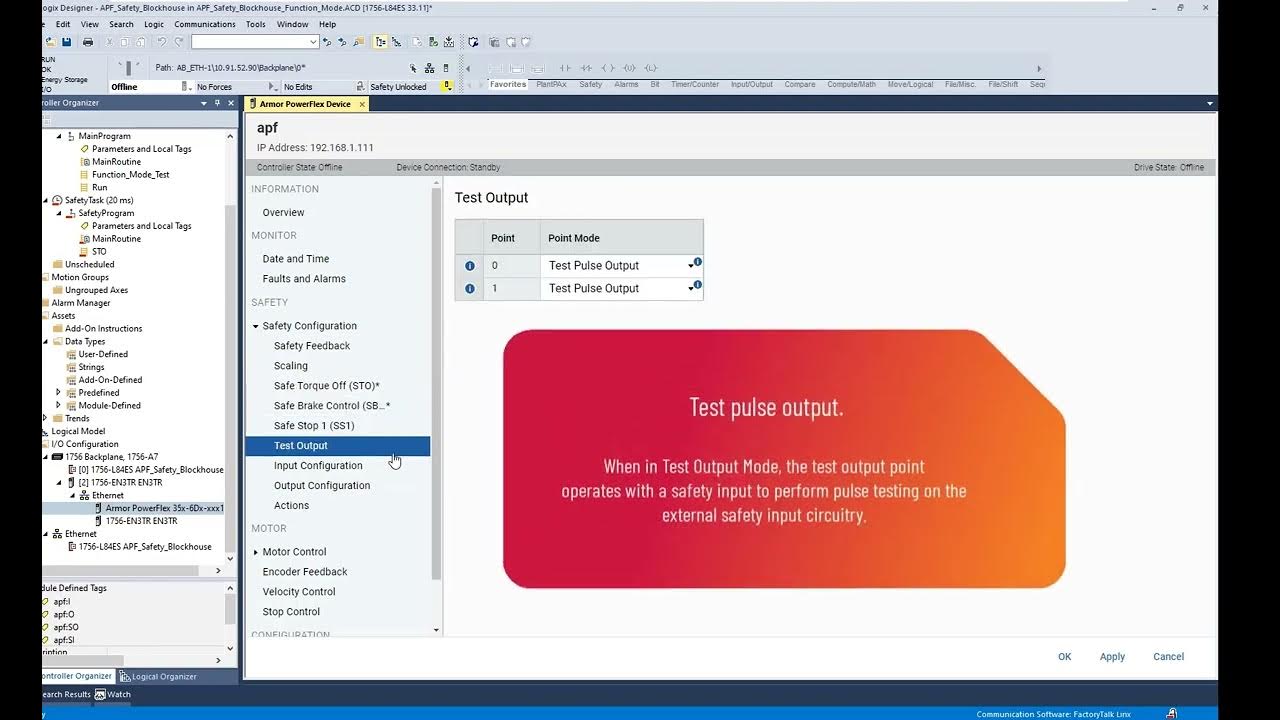Select the Safety instruction tab
1280x720 pixels.
pos(591,84)
